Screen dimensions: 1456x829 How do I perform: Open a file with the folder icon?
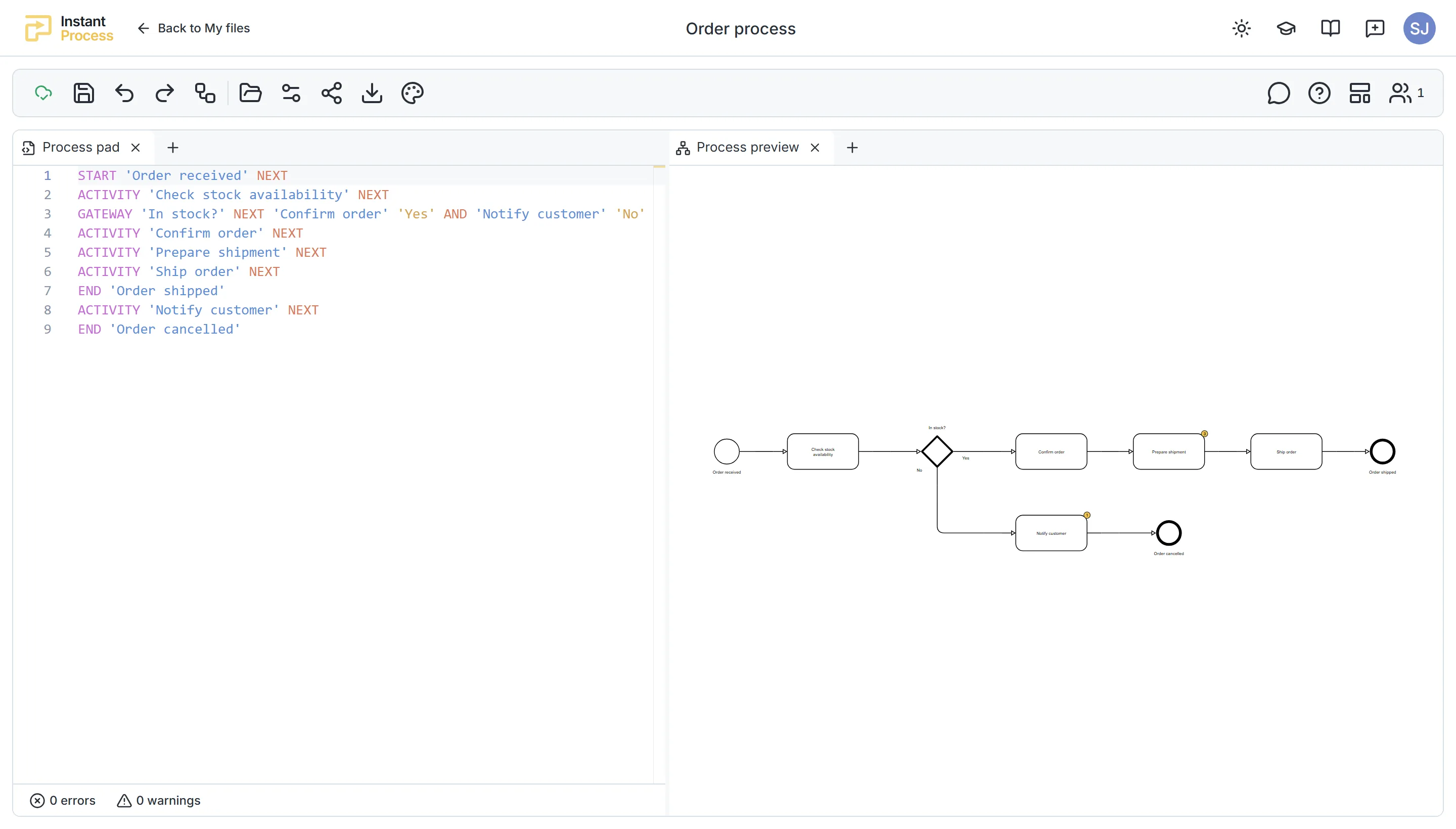[251, 93]
